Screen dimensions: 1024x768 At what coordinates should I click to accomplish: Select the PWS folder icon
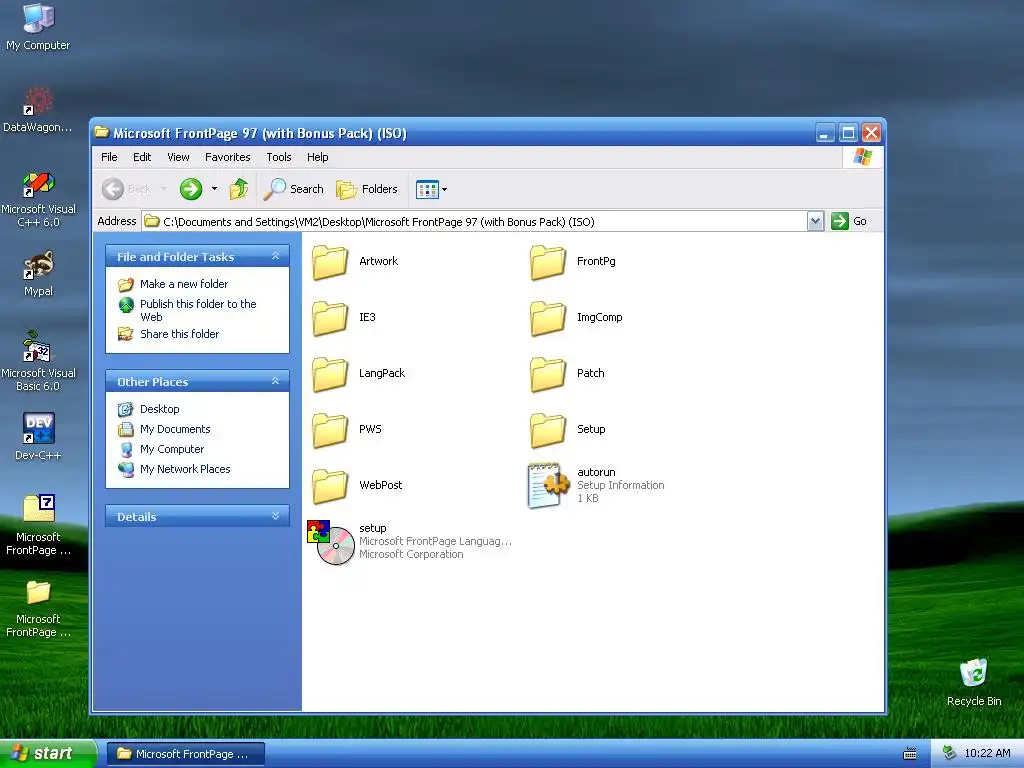coord(330,430)
